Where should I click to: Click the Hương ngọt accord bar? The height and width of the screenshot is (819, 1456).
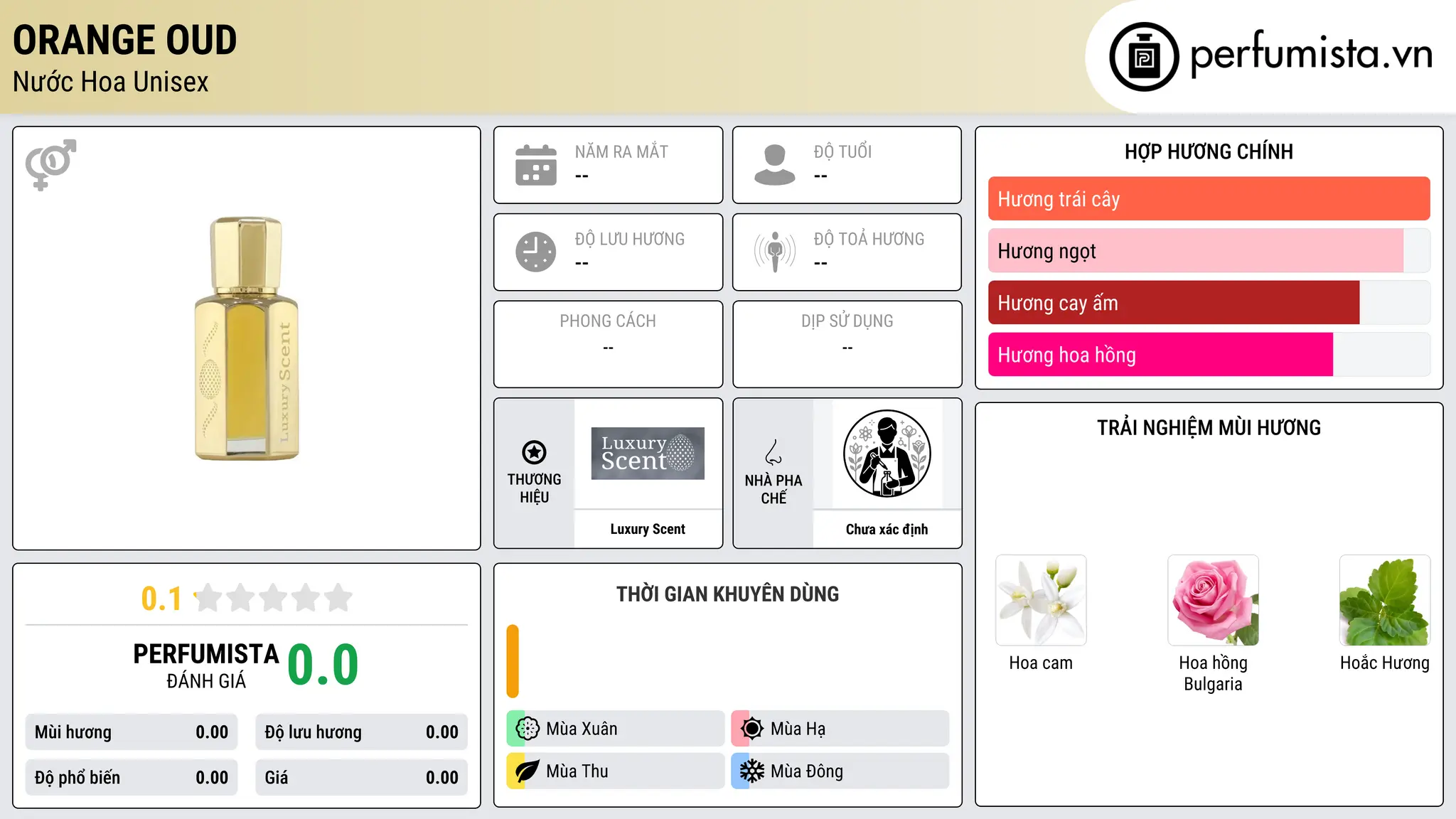coord(1209,251)
